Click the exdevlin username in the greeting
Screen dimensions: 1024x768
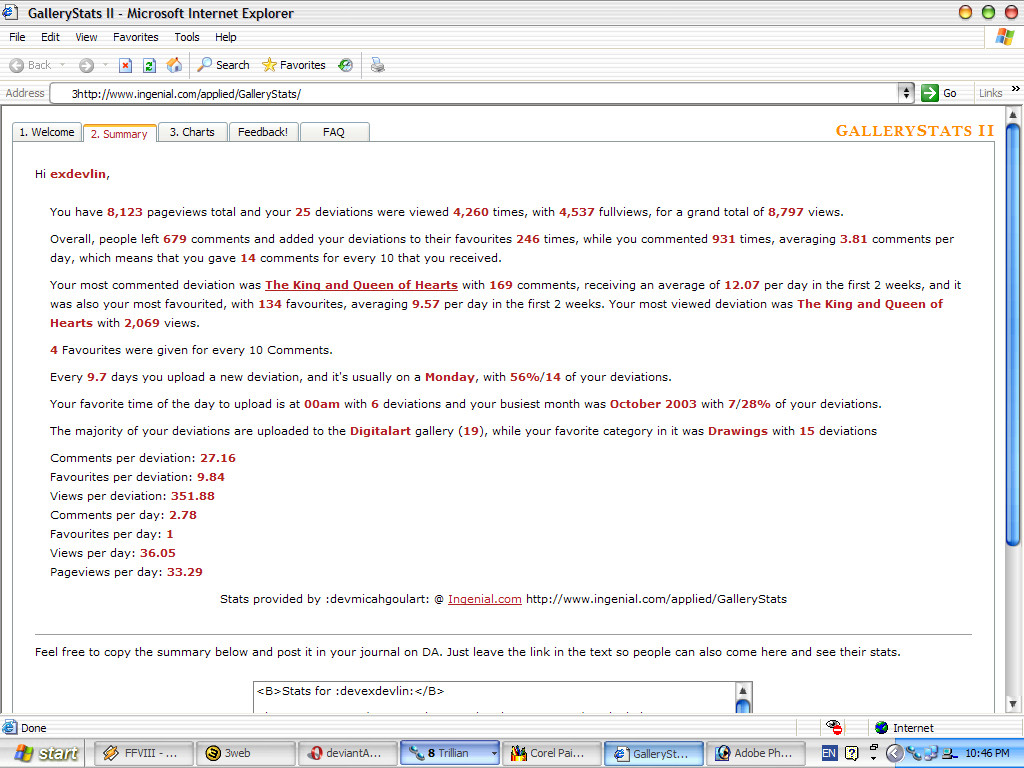click(x=78, y=174)
